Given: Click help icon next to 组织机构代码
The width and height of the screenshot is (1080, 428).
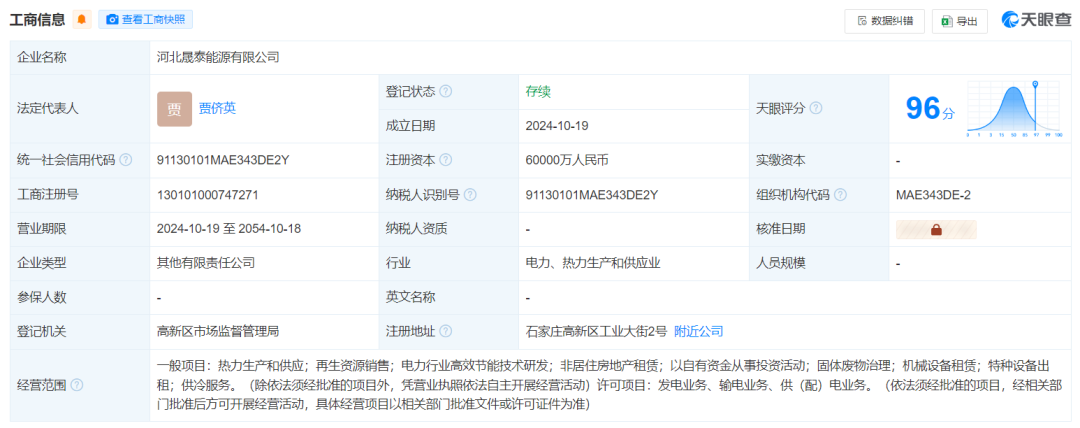Looking at the screenshot, I should (840, 194).
